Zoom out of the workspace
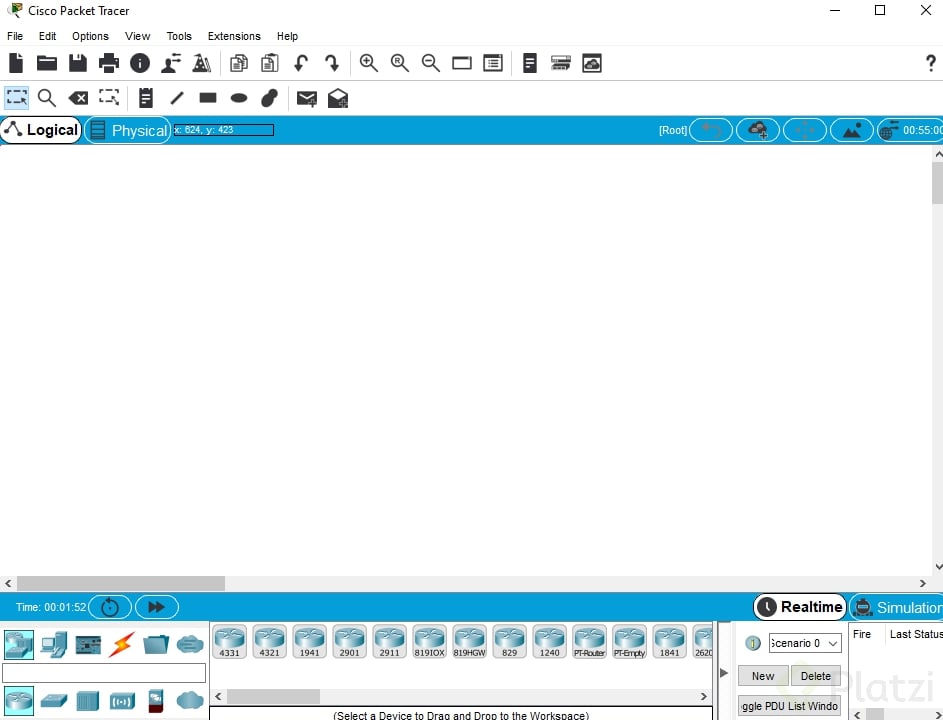Screen dimensions: 943x720 coord(431,63)
